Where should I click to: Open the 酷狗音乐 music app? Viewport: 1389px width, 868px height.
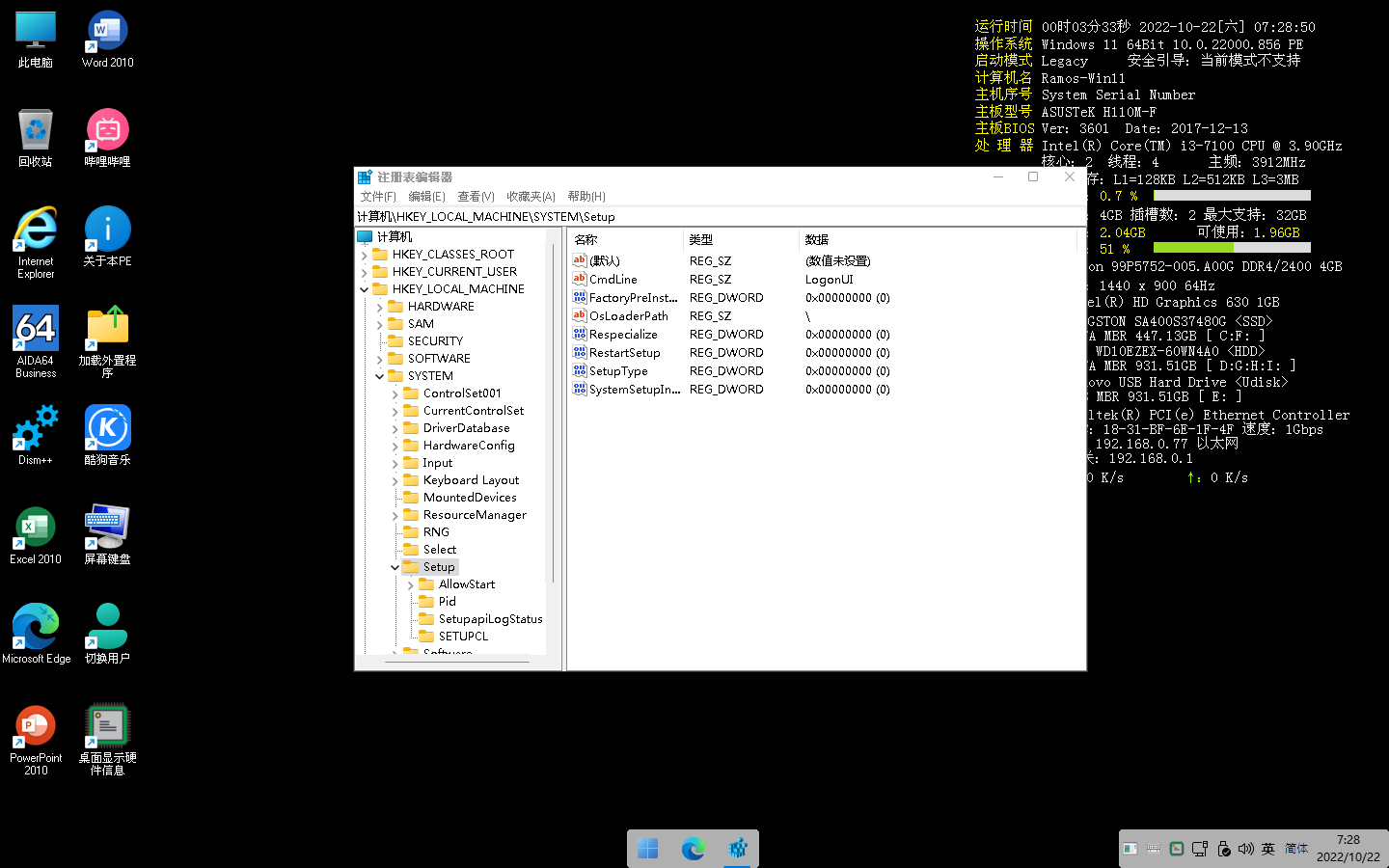pyautogui.click(x=107, y=436)
